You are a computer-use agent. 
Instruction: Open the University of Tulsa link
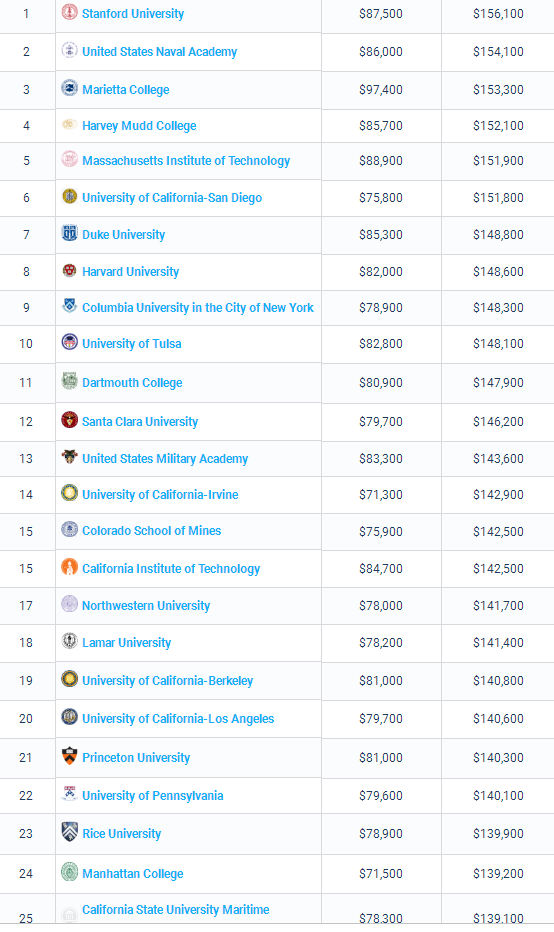[x=132, y=344]
